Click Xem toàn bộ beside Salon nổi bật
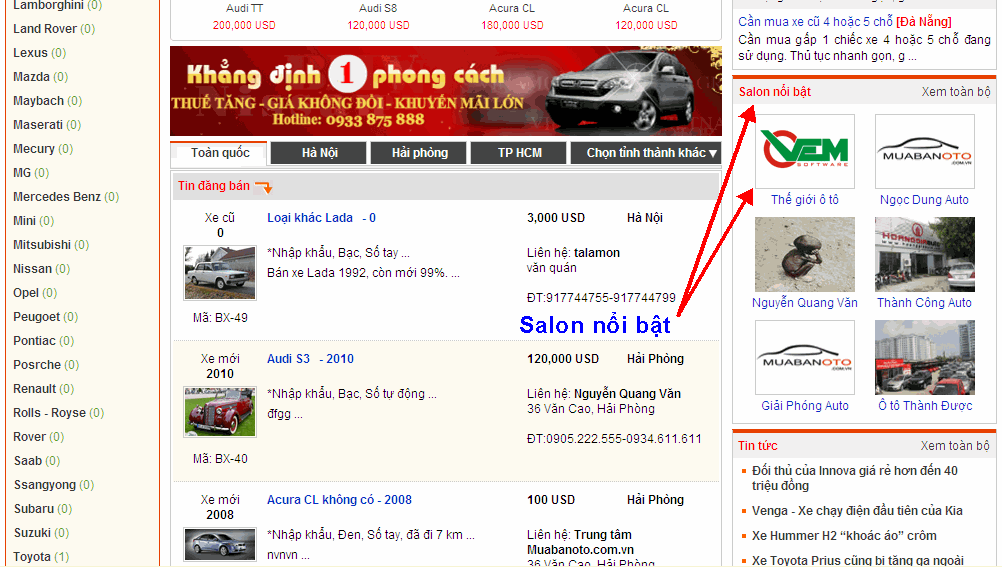Image resolution: width=1002 pixels, height=567 pixels. pyautogui.click(x=955, y=92)
